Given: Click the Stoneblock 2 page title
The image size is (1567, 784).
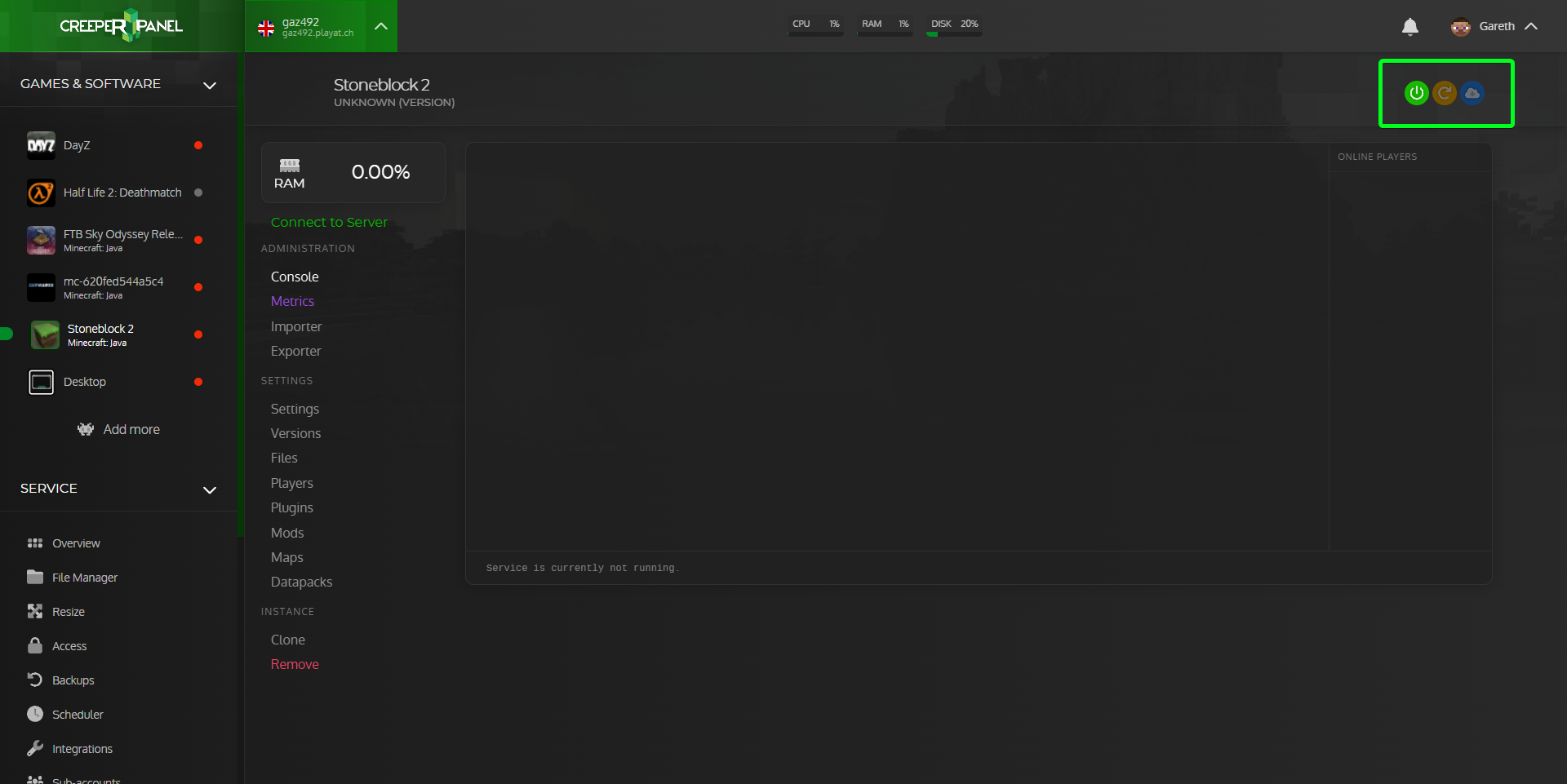Looking at the screenshot, I should 382,85.
